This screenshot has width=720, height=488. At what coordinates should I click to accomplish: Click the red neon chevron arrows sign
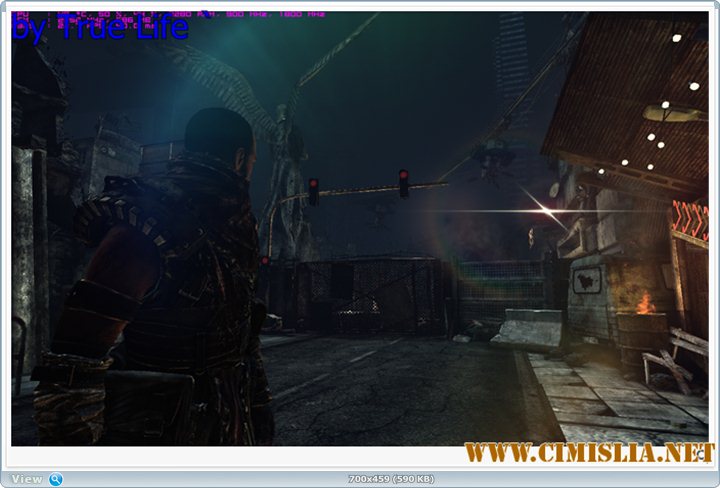click(689, 217)
